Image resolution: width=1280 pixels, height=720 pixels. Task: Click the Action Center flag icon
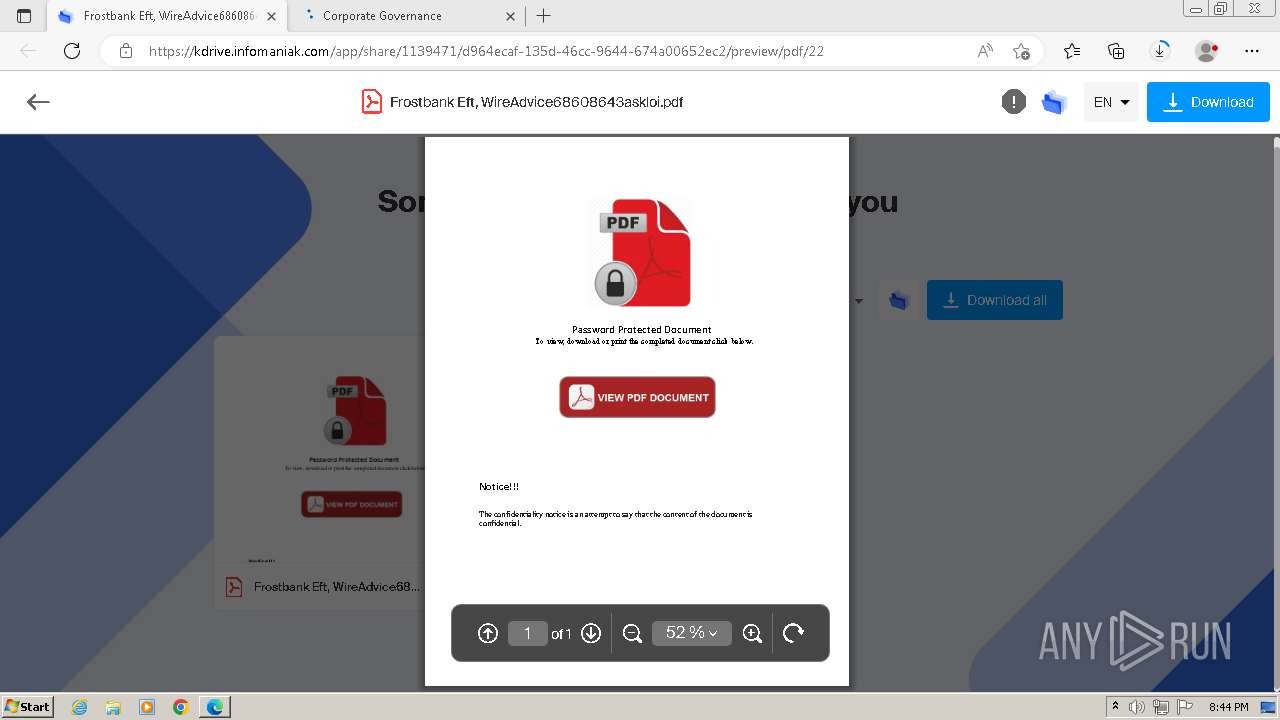(x=1183, y=707)
